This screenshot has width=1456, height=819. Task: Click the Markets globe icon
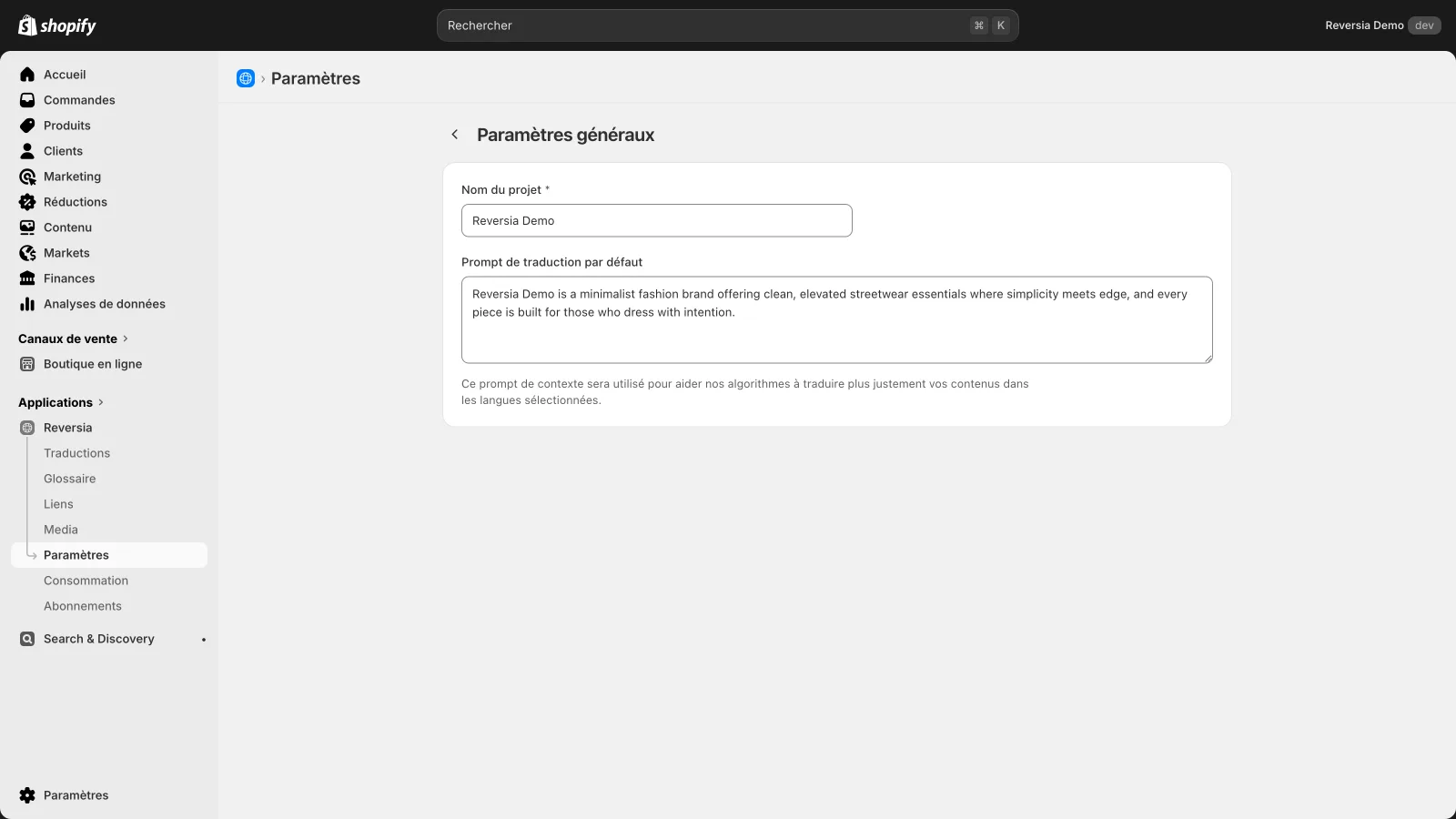pos(27,253)
